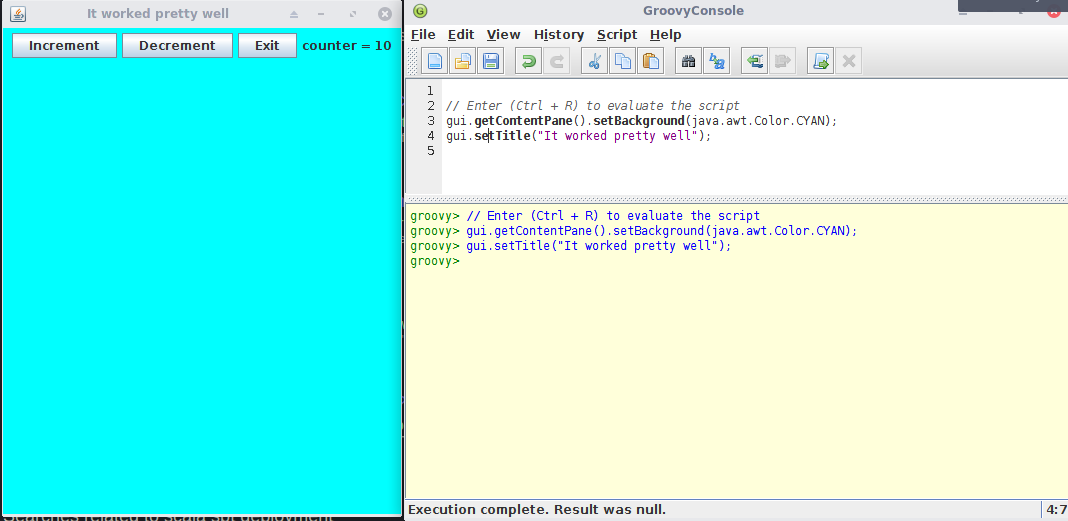This screenshot has height=521, width=1068.
Task: Click the greyed next history icon
Action: [782, 61]
